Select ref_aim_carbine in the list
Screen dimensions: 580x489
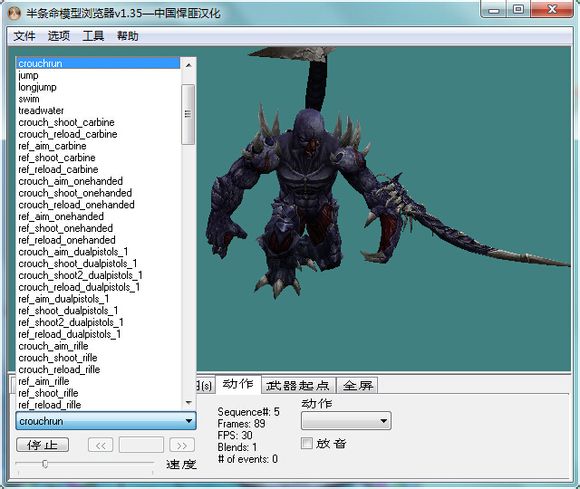[98, 146]
